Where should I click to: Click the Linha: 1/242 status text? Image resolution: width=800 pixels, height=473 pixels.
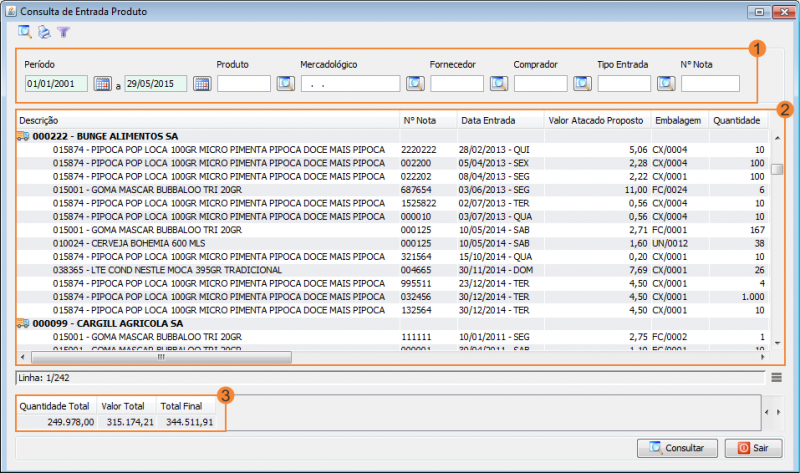click(x=44, y=378)
